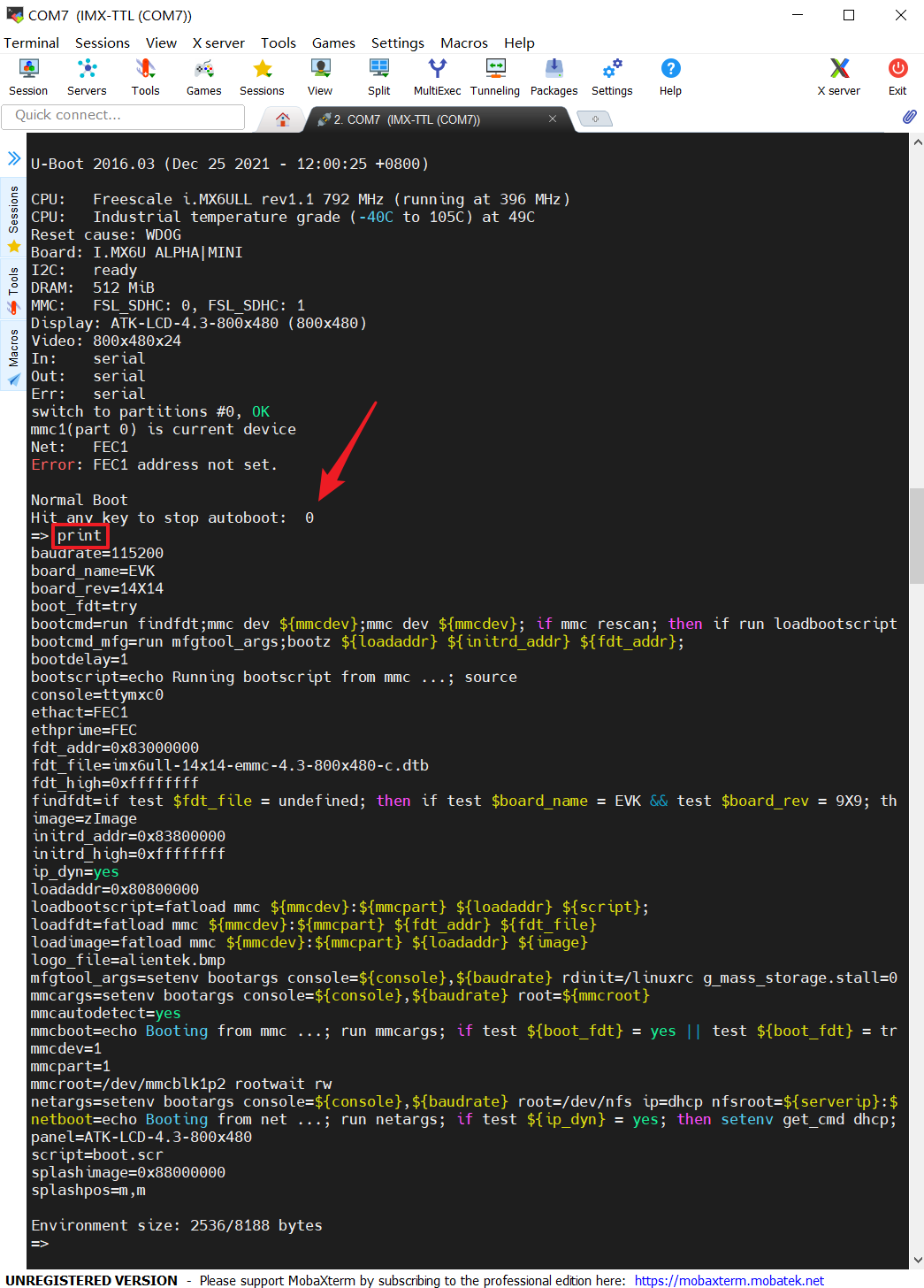The image size is (924, 1288).
Task: Open the Help question mark icon
Action: click(x=670, y=77)
